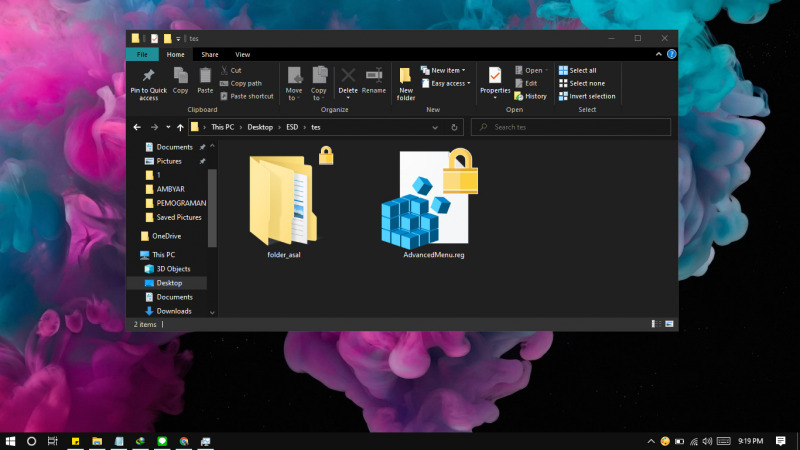The height and width of the screenshot is (450, 800).
Task: Expand the address bar history dropdown
Action: (x=435, y=128)
